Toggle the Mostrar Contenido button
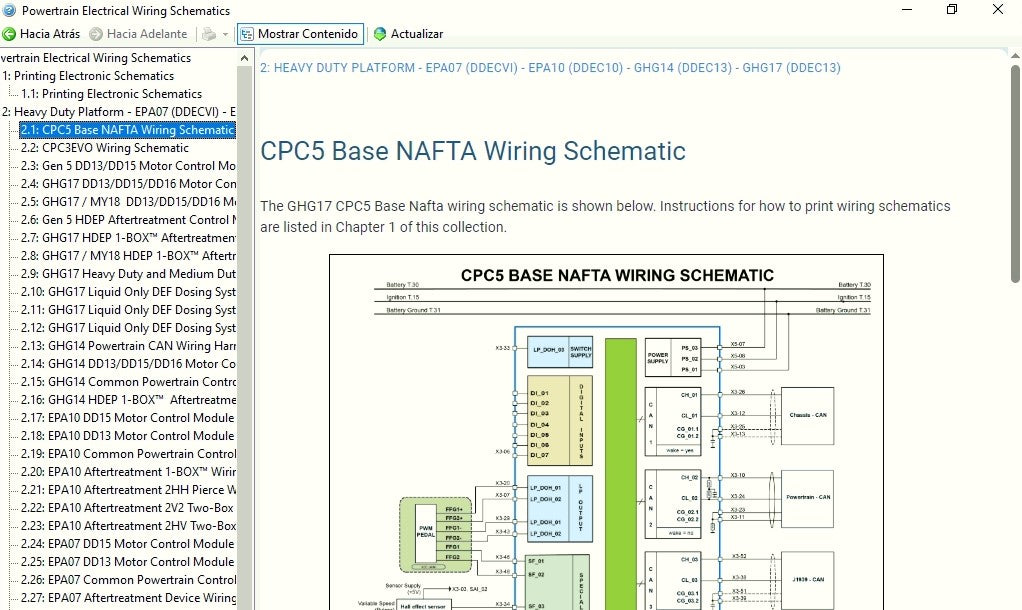Viewport: 1022px width, 610px height. click(x=299, y=34)
